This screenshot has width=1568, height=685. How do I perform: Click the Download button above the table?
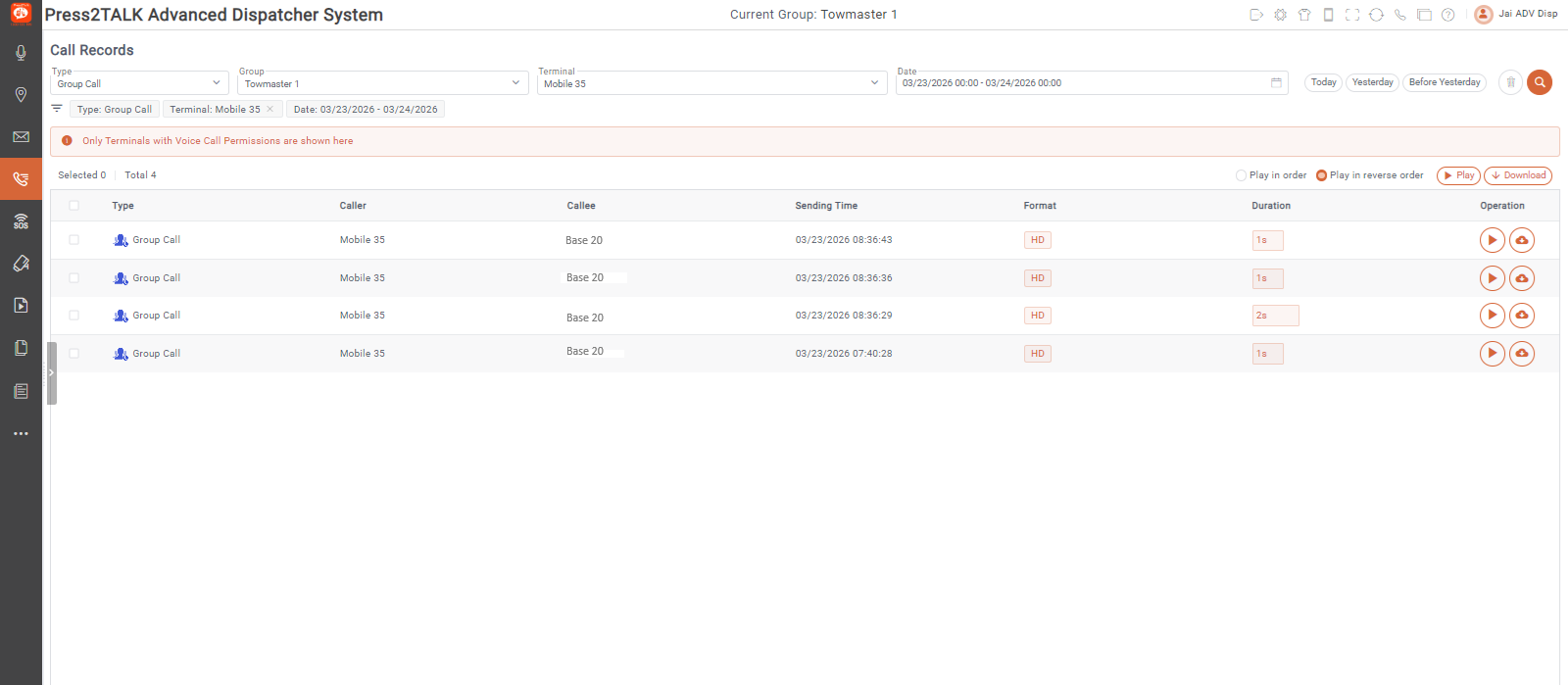pos(1518,175)
